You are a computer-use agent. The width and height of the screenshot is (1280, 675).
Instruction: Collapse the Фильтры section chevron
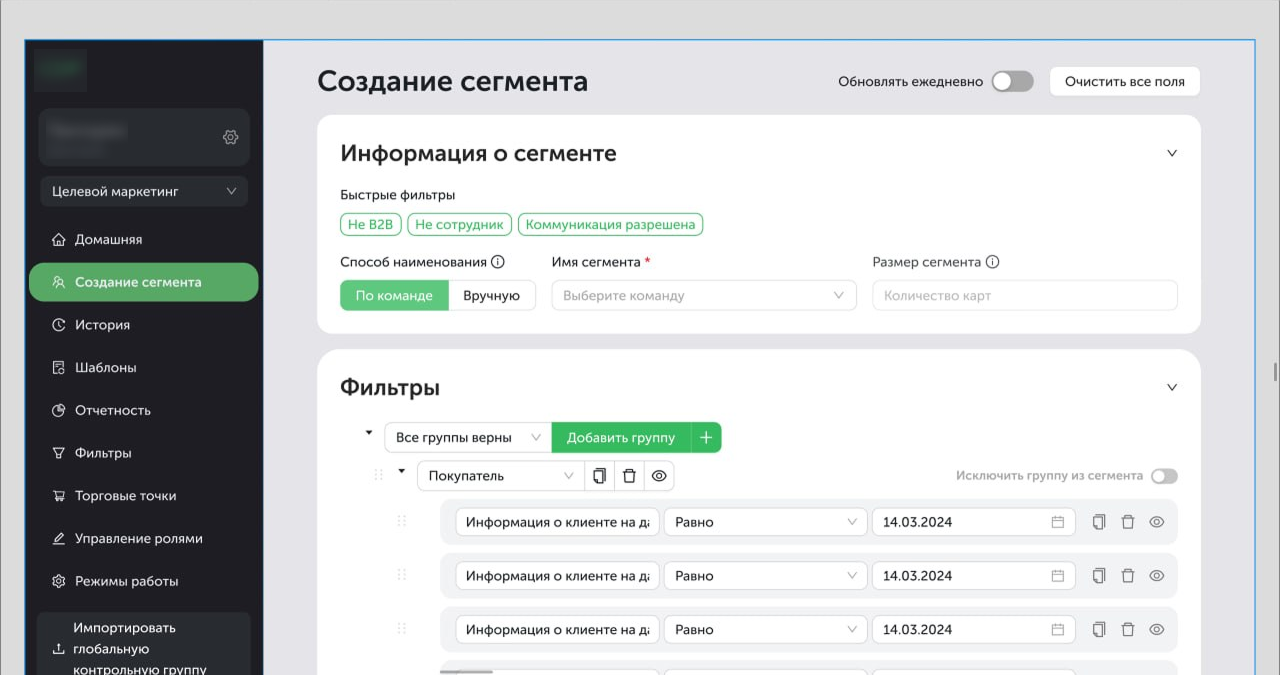(1172, 387)
